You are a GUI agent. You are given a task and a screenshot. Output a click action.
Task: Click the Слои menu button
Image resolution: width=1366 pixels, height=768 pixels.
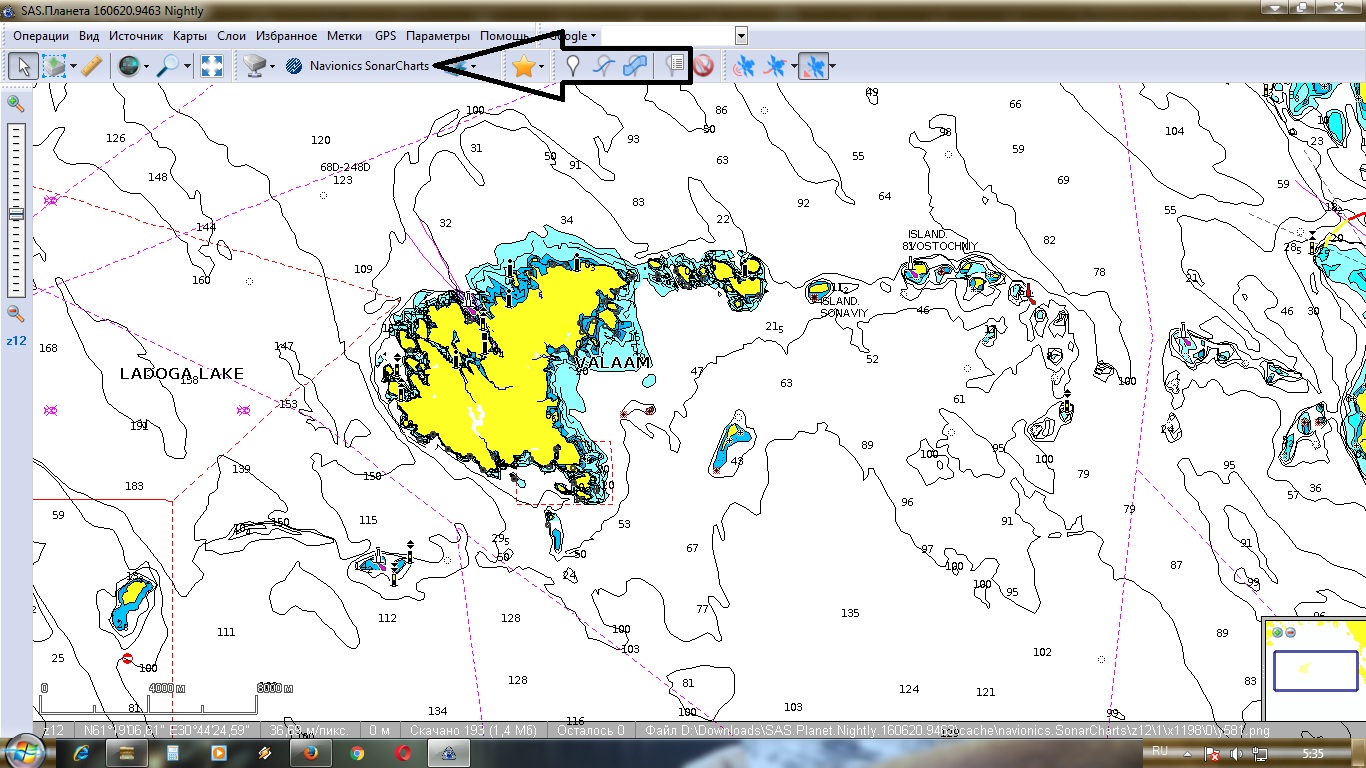pos(231,36)
